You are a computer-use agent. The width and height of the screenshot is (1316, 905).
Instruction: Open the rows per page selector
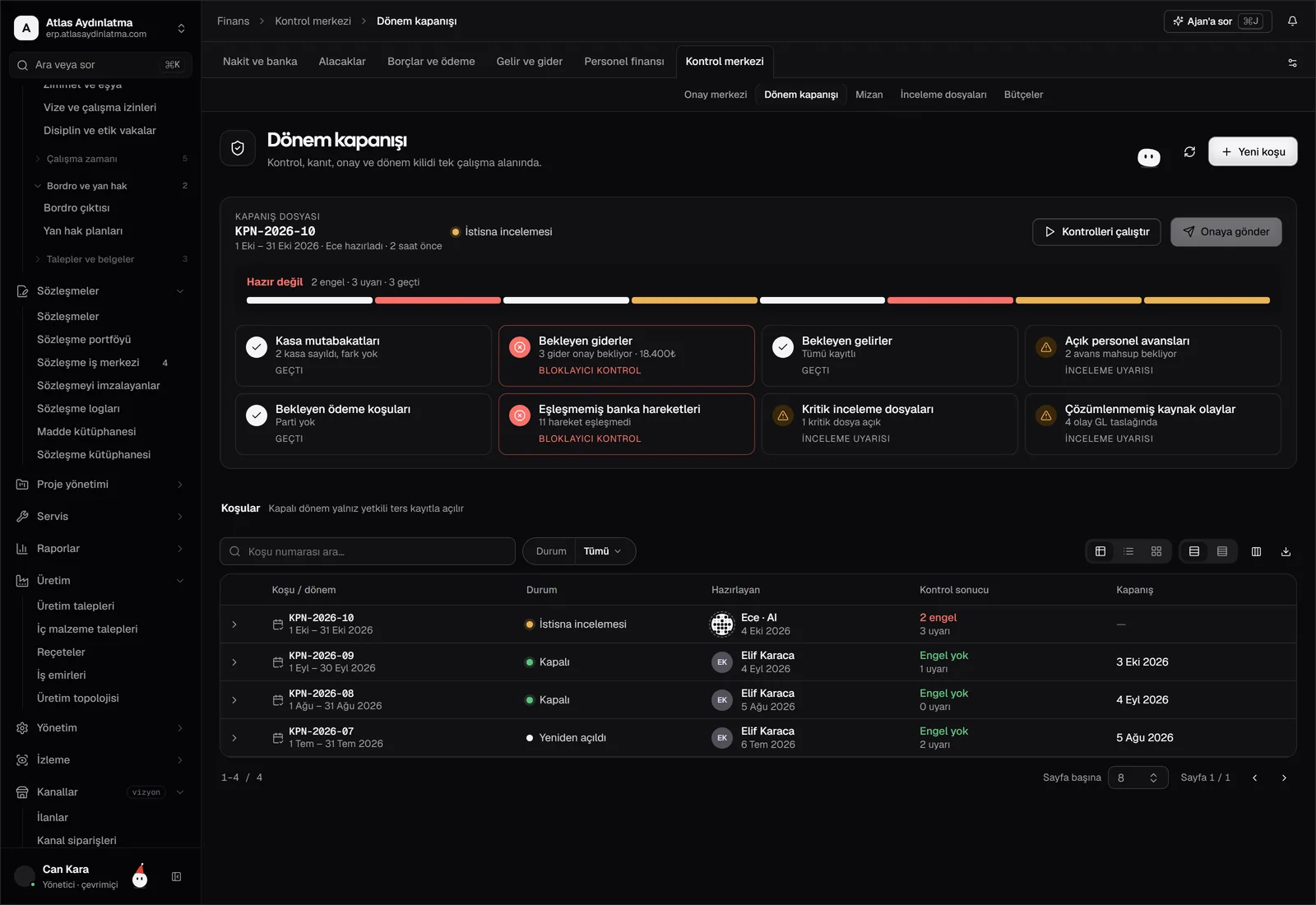tap(1138, 777)
